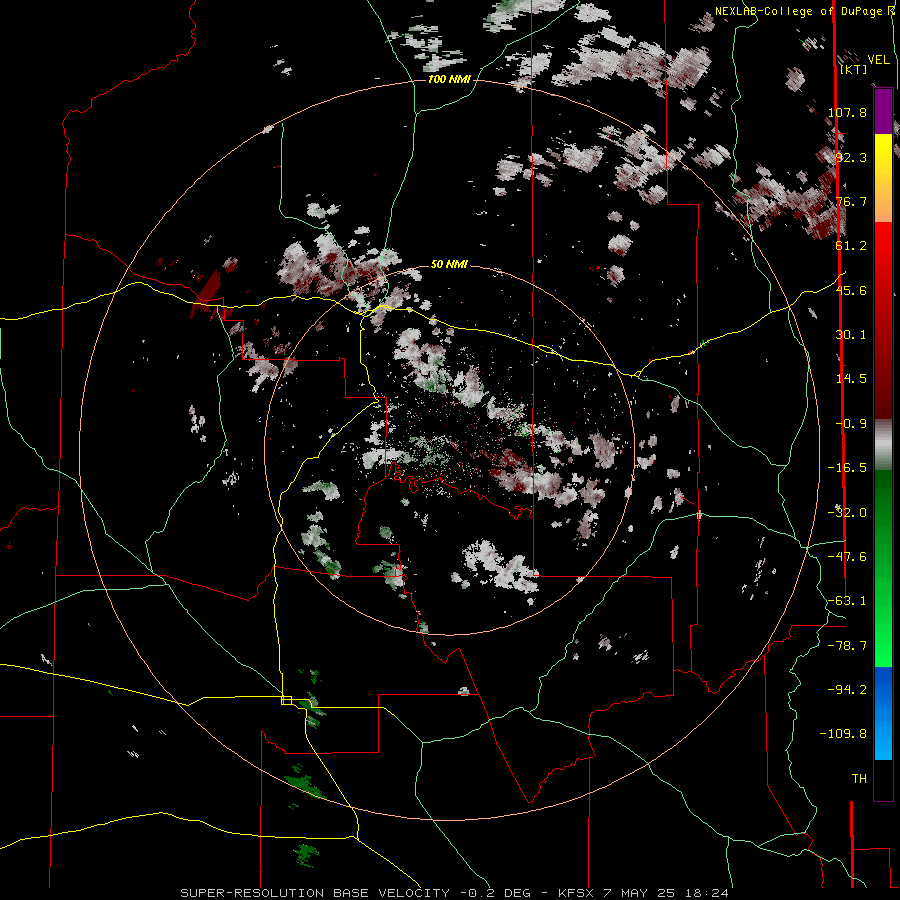Click the 30.1 legend value
Screen dimensions: 900x900
851,335
